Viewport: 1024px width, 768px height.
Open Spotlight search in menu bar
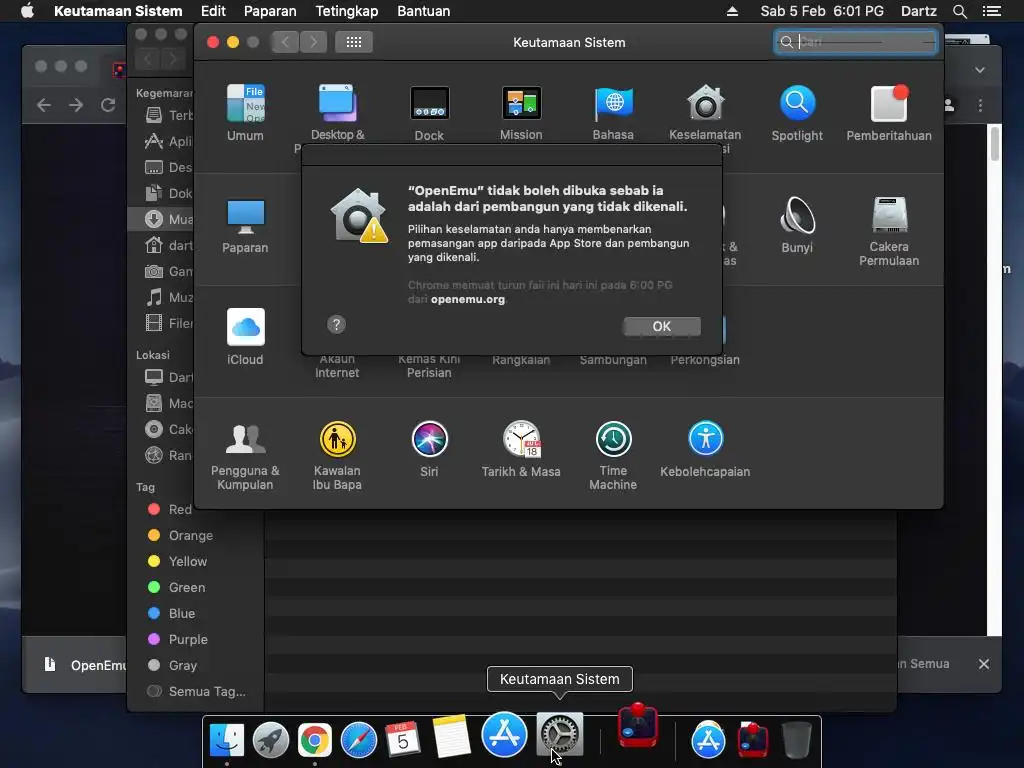(959, 11)
